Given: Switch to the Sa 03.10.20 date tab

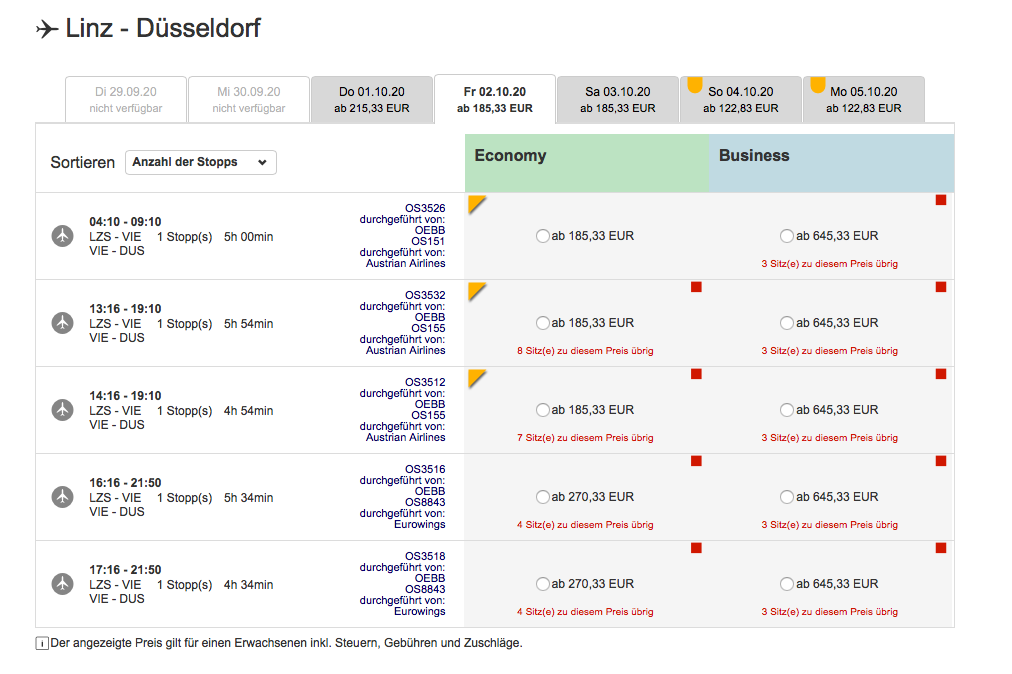Looking at the screenshot, I should coord(617,99).
